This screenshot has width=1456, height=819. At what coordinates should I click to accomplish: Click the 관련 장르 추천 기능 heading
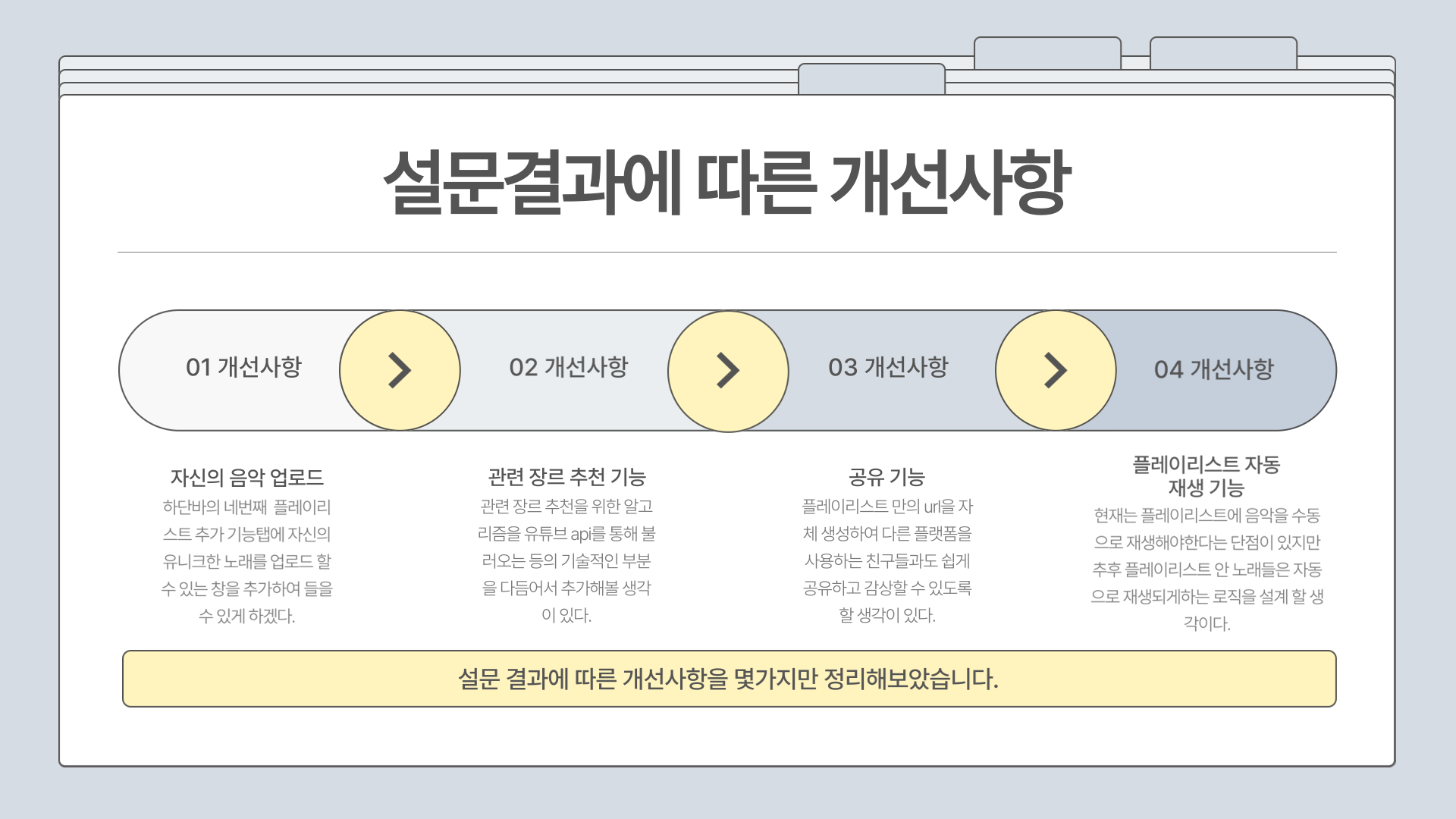(566, 477)
